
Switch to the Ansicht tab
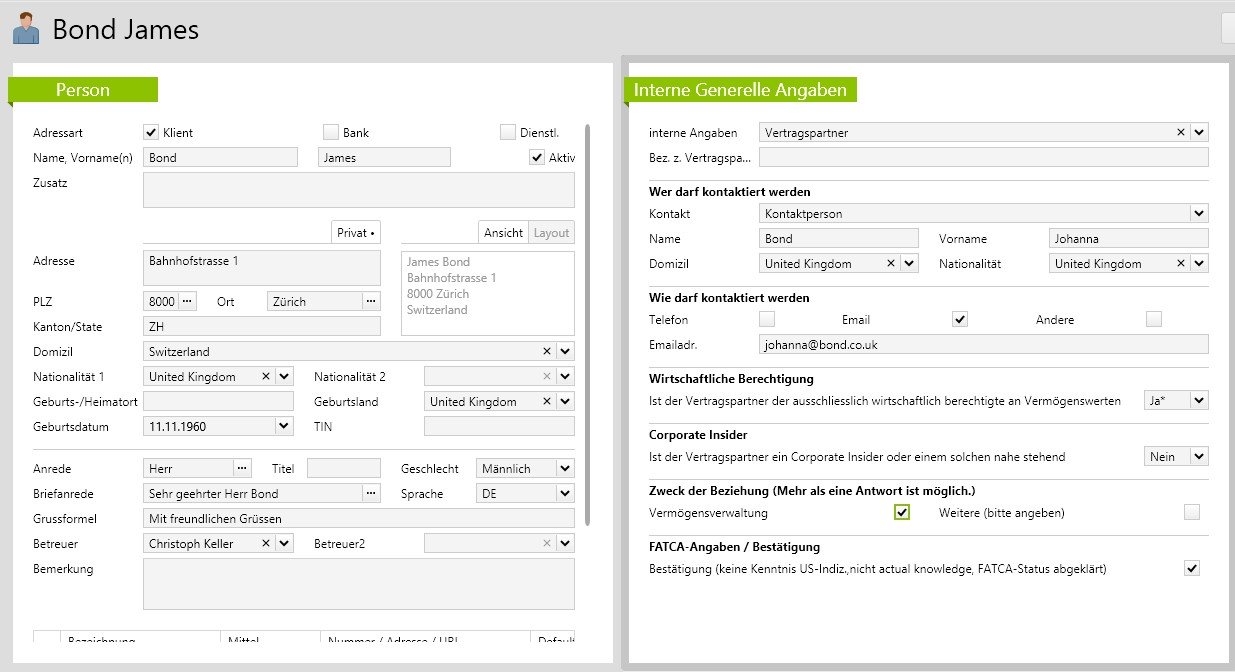(x=503, y=232)
